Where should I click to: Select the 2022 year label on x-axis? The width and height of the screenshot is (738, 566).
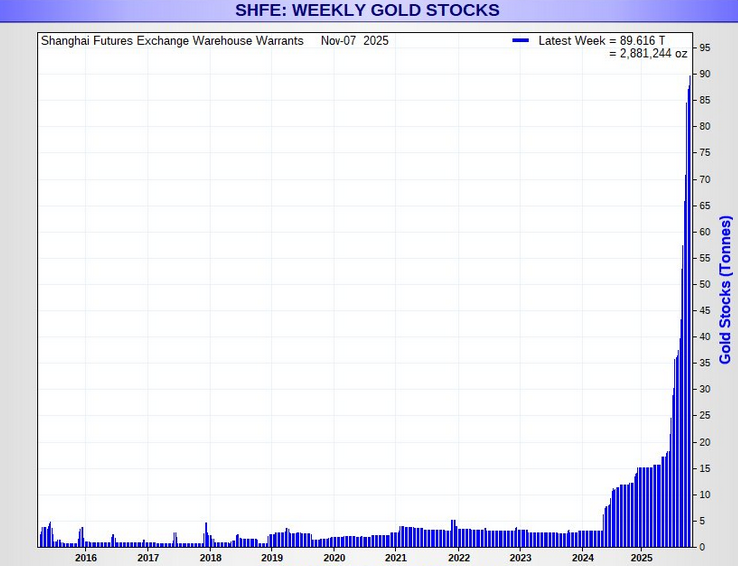(458, 557)
